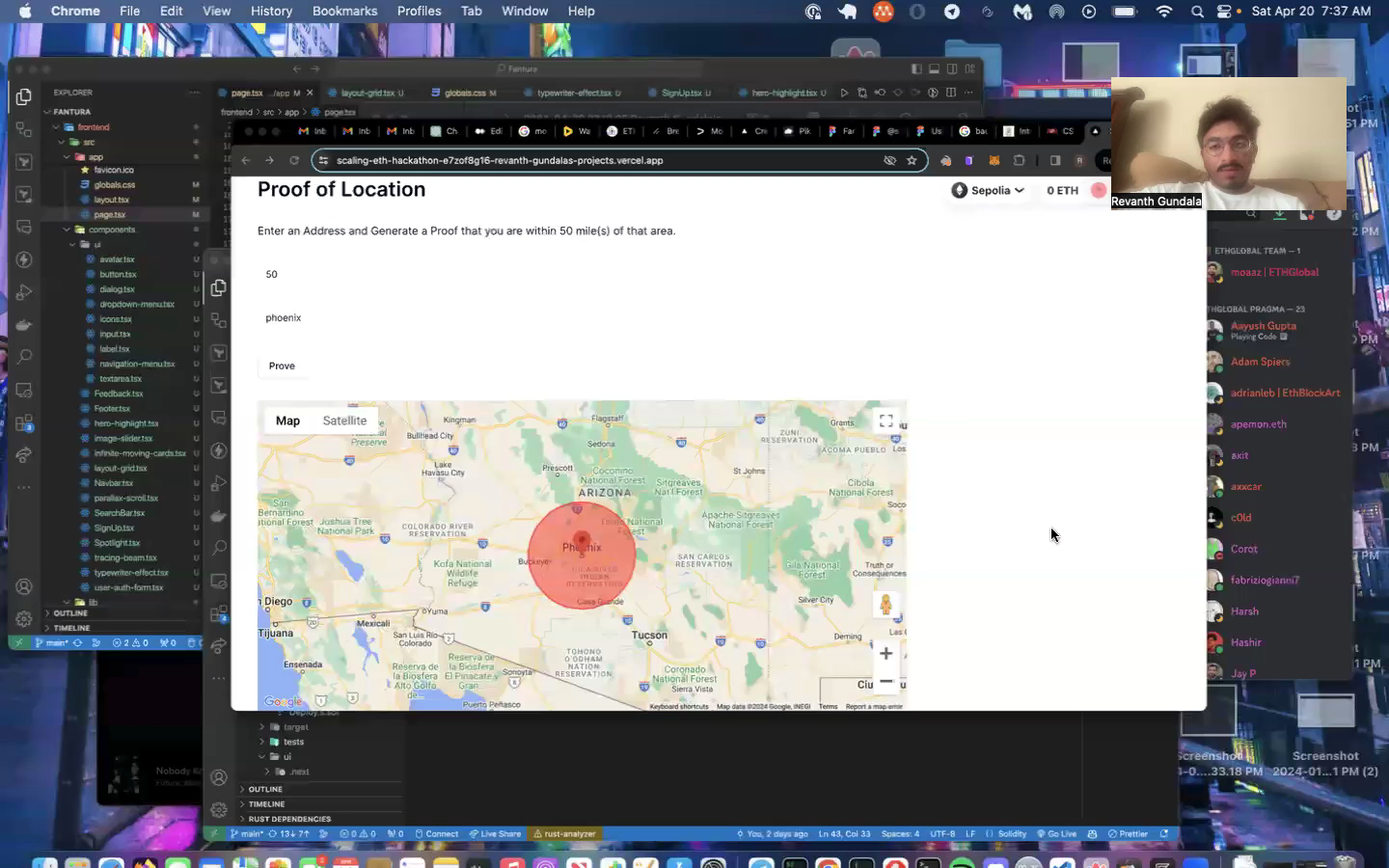Open VS Code Extensions icon with badge
The width and height of the screenshot is (1389, 868).
[x=24, y=423]
